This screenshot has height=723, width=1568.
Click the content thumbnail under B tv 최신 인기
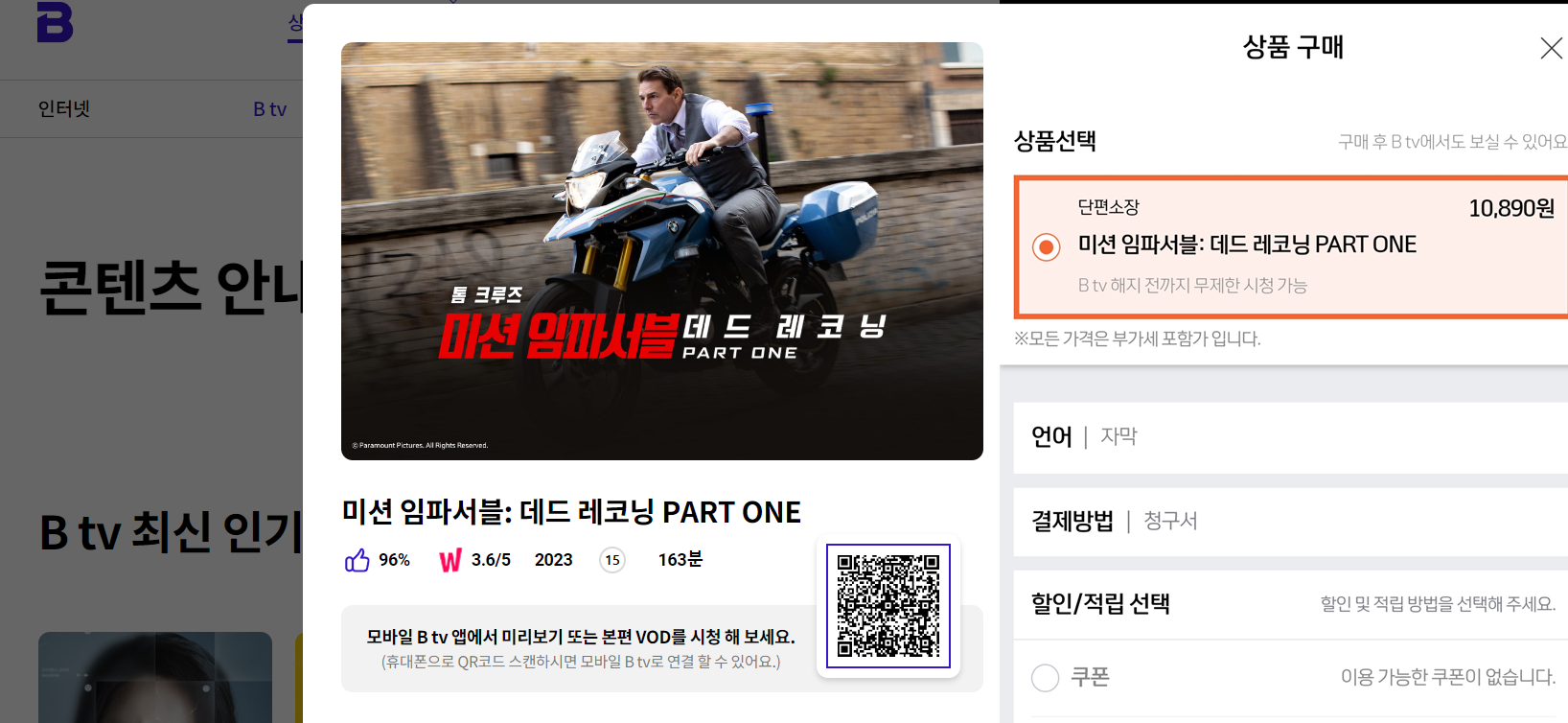[155, 677]
